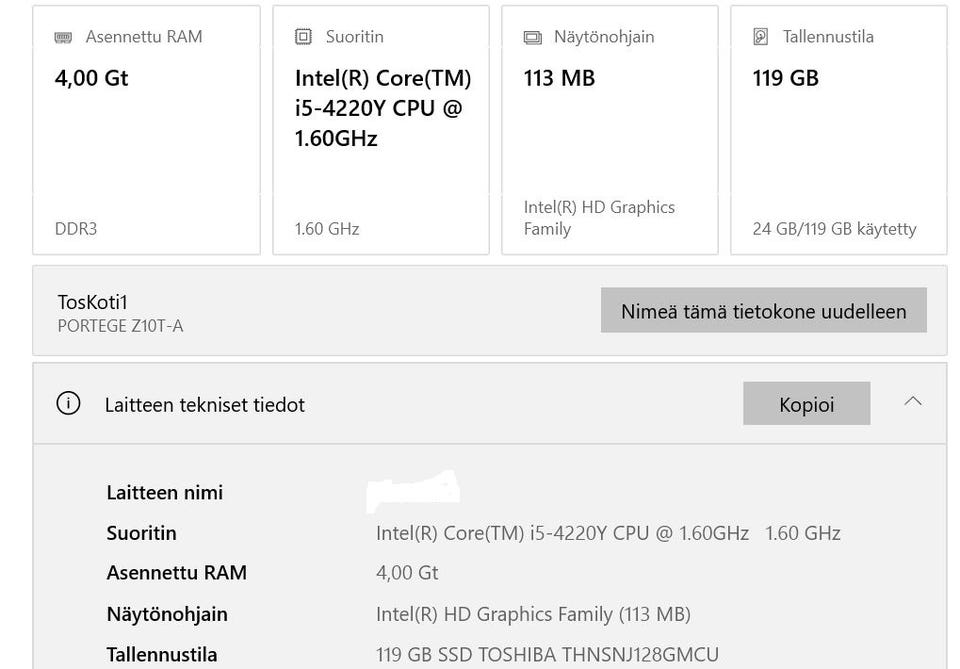Click the 24 GB/119 GB käytetty usage text
Screen dimensions: 960x669
834,229
